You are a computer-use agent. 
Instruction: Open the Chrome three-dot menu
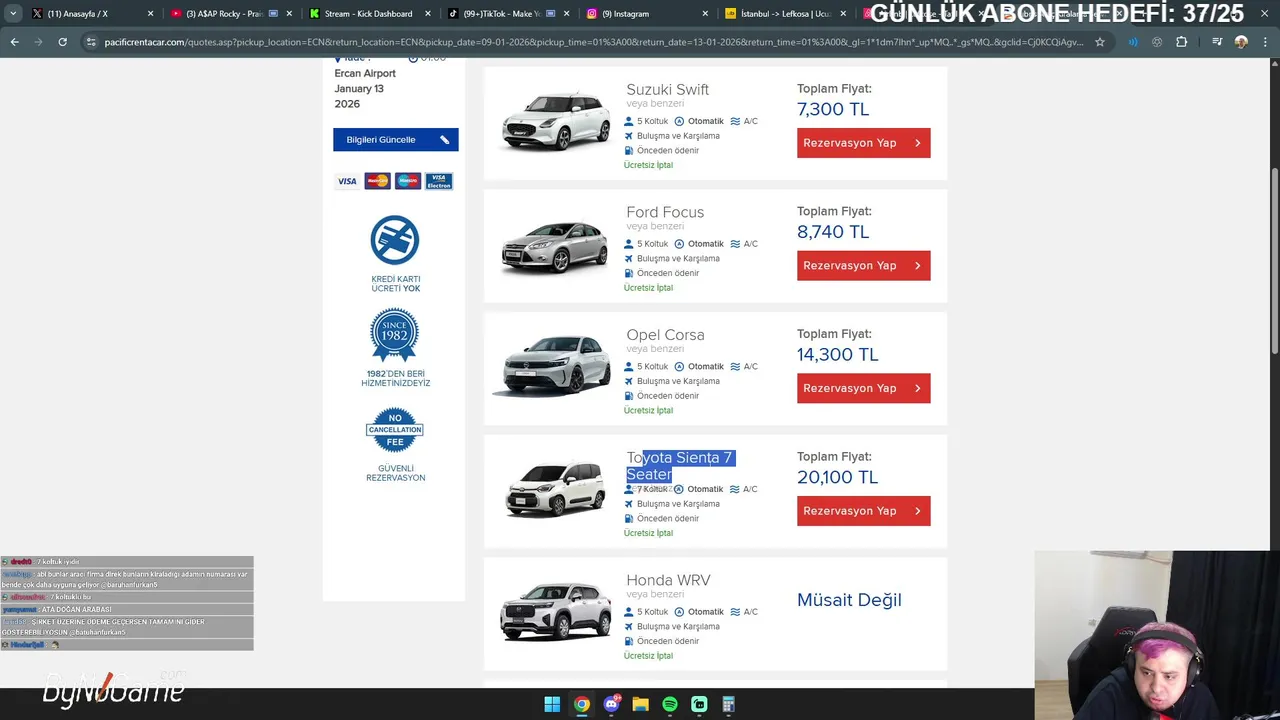[1265, 42]
